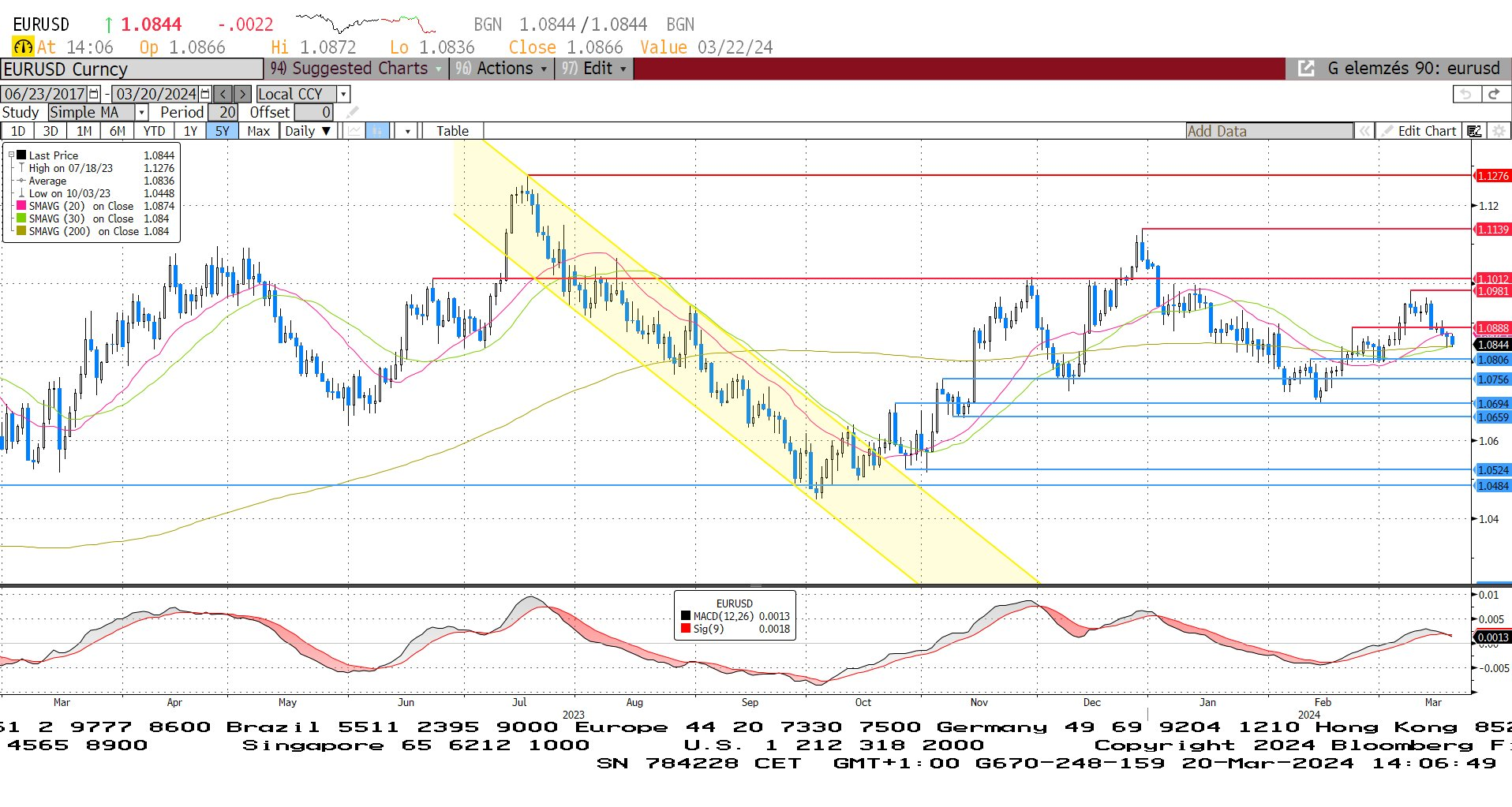1512x807 pixels.
Task: Click the Offset value field
Action: click(x=314, y=112)
